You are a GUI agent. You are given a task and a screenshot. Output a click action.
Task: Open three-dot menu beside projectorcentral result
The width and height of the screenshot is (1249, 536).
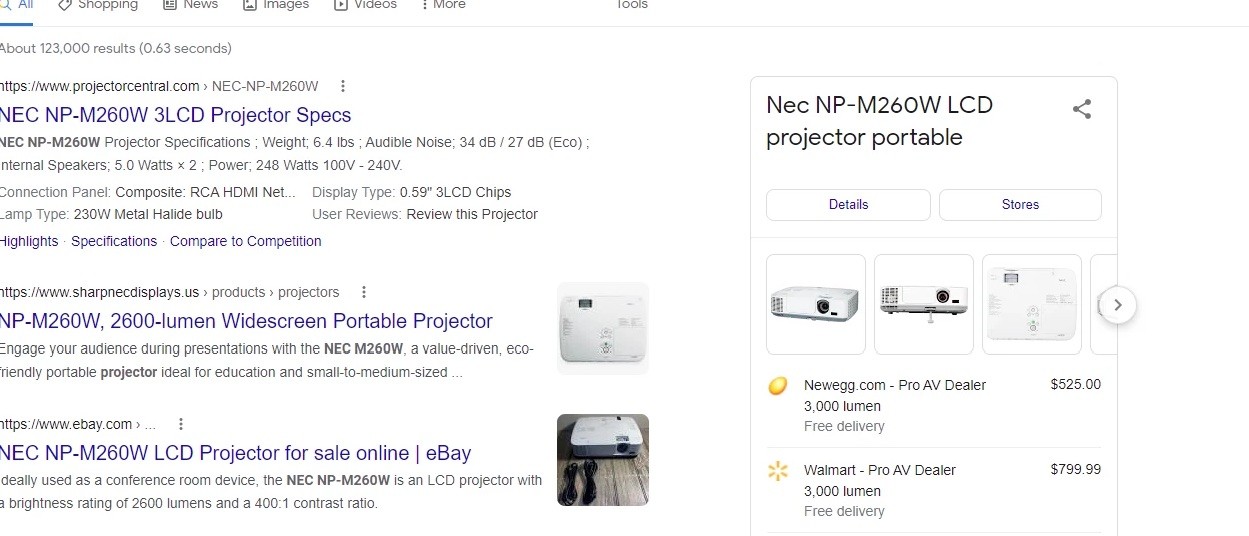point(343,86)
